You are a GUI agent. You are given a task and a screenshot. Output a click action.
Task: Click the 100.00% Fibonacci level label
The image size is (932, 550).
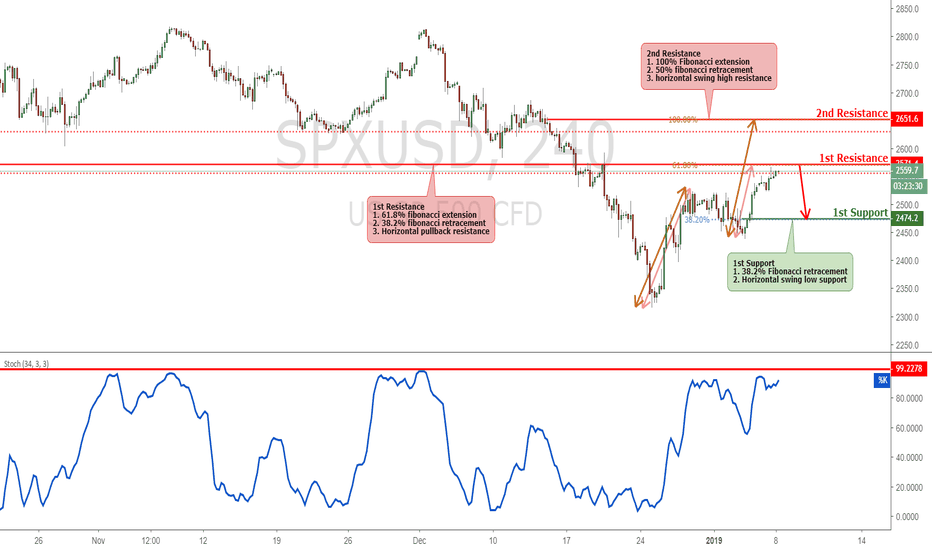tap(683, 120)
